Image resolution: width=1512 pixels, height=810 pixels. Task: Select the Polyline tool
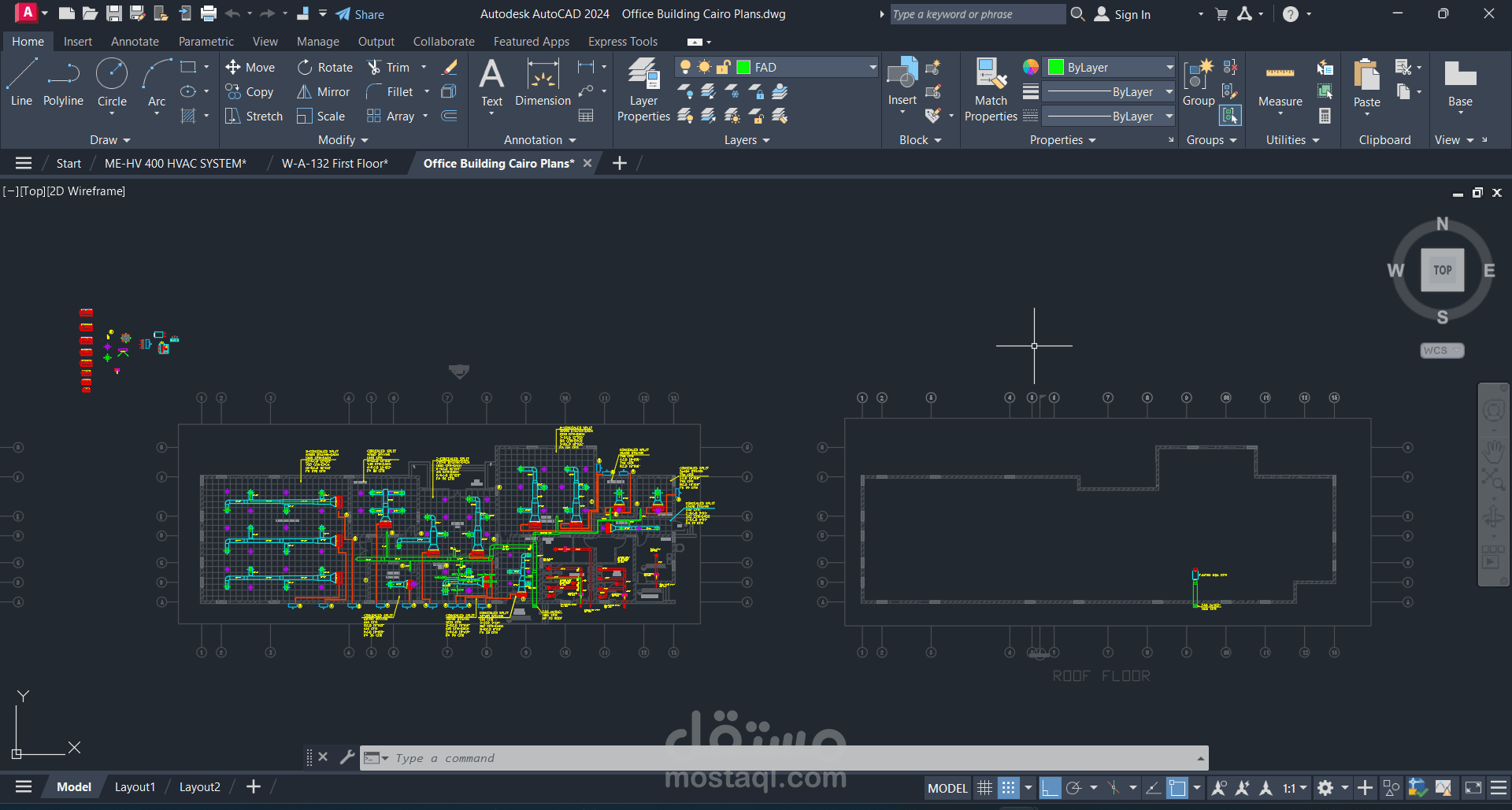63,83
